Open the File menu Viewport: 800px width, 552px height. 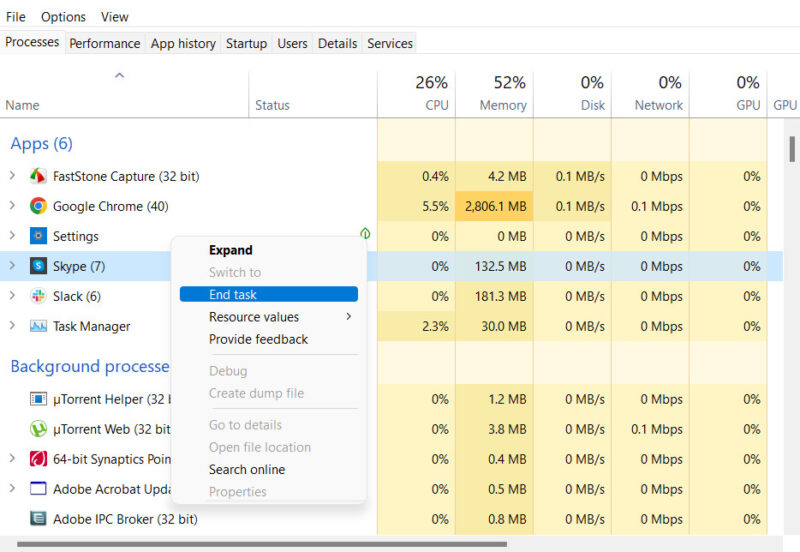pyautogui.click(x=15, y=17)
